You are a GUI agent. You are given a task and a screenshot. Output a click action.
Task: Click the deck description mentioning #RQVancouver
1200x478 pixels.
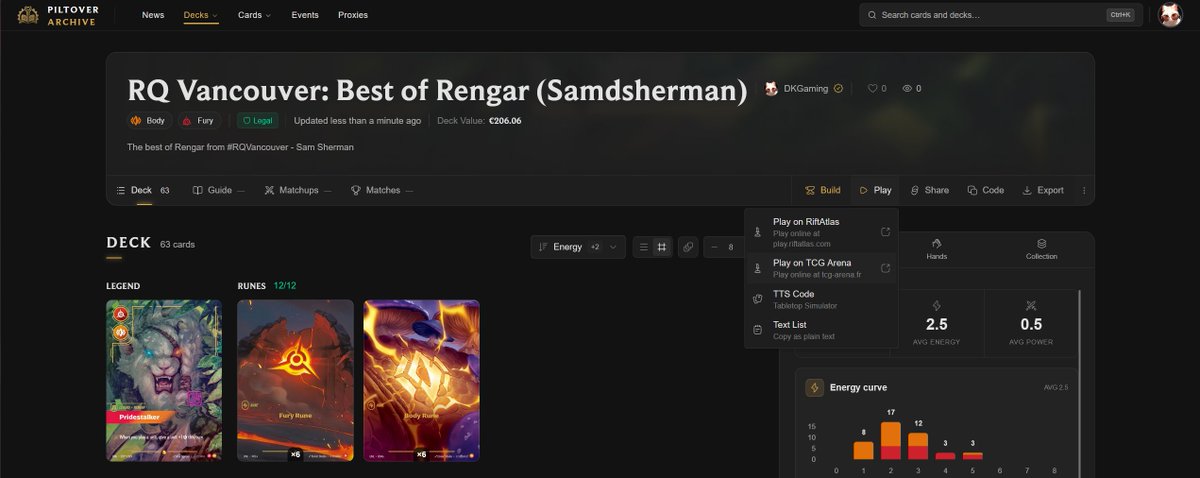240,147
